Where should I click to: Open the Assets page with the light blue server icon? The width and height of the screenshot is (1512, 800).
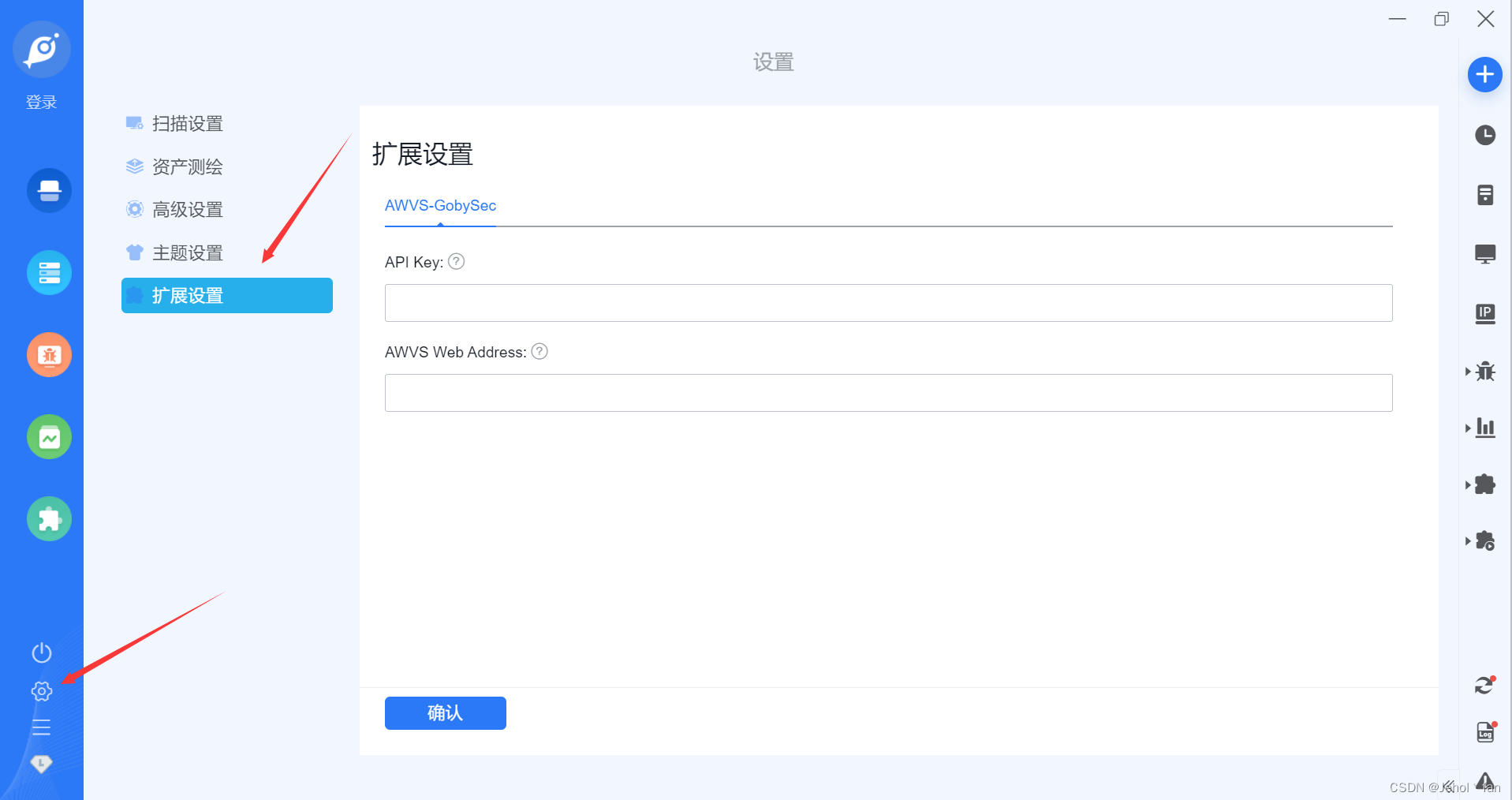pos(49,273)
